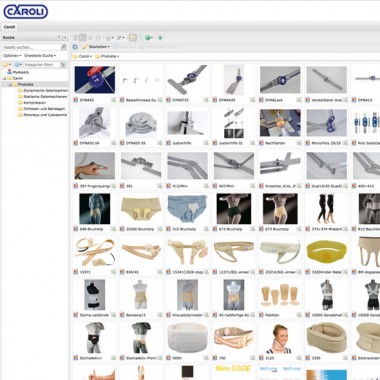Open the Produkte breadcrumb menu
The width and height of the screenshot is (380, 380).
coord(107,56)
